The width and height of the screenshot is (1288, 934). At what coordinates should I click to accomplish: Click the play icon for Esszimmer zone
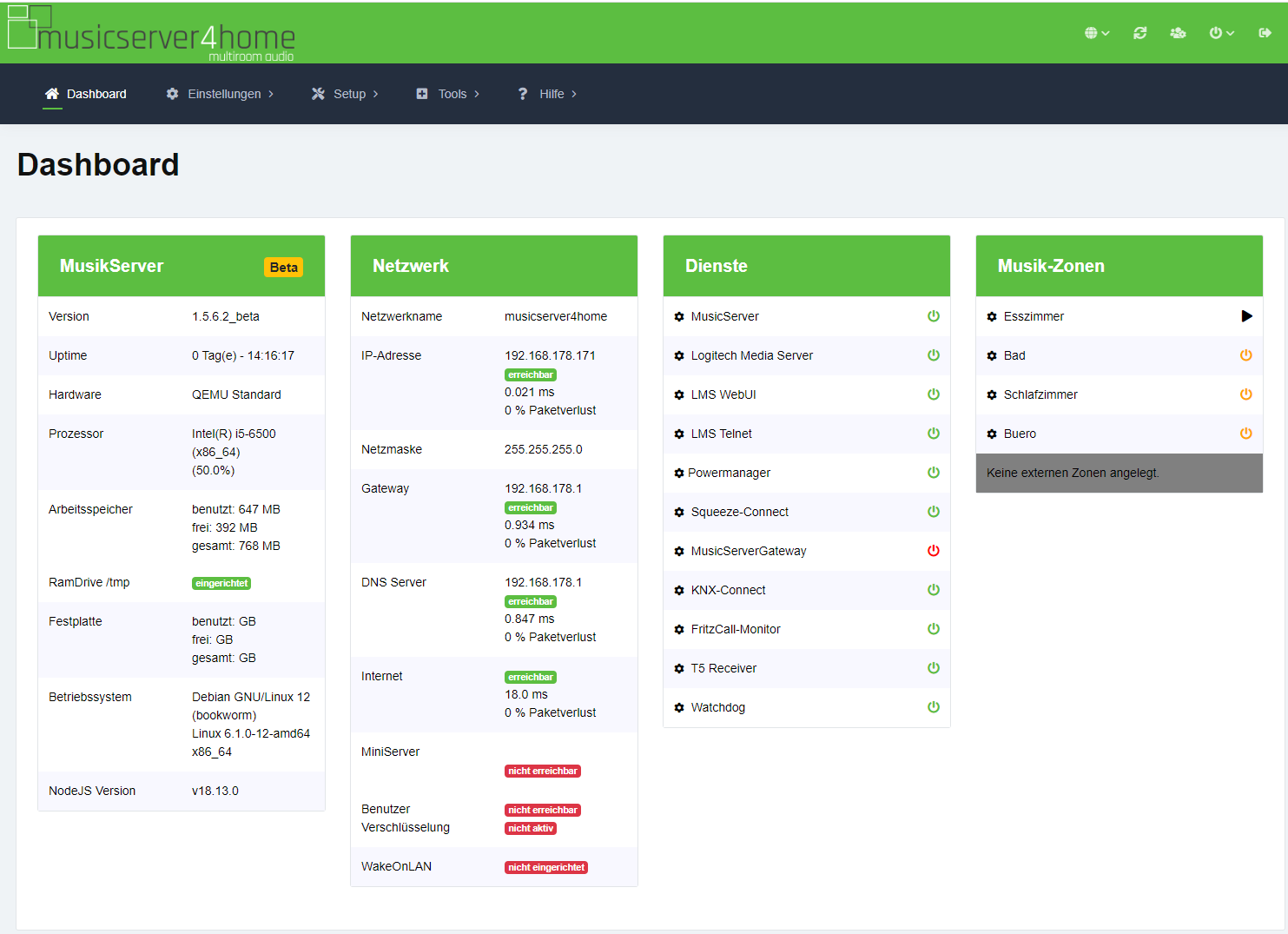pyautogui.click(x=1246, y=316)
